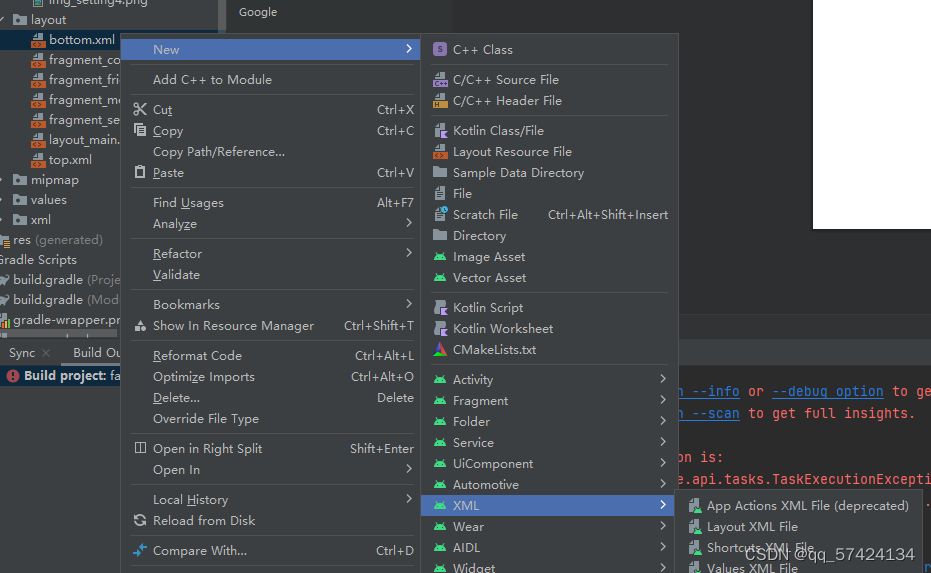Open the New submenu
Screen dimensions: 931x573
[x=270, y=49]
